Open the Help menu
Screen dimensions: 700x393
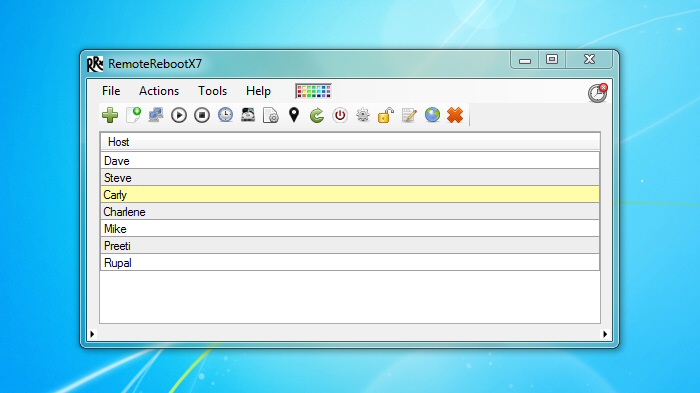pyautogui.click(x=258, y=91)
